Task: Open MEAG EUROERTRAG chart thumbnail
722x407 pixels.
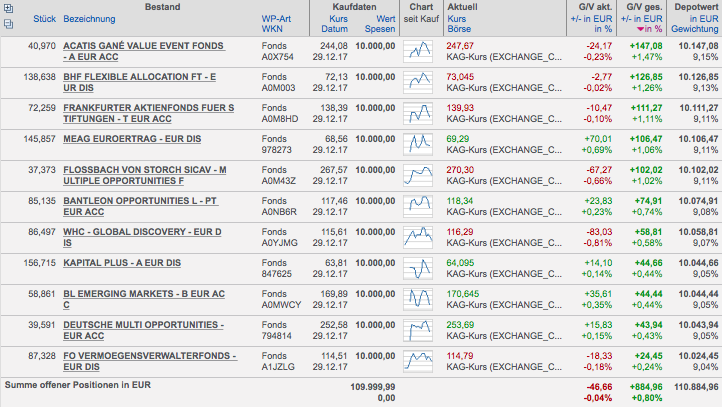Action: pos(418,144)
